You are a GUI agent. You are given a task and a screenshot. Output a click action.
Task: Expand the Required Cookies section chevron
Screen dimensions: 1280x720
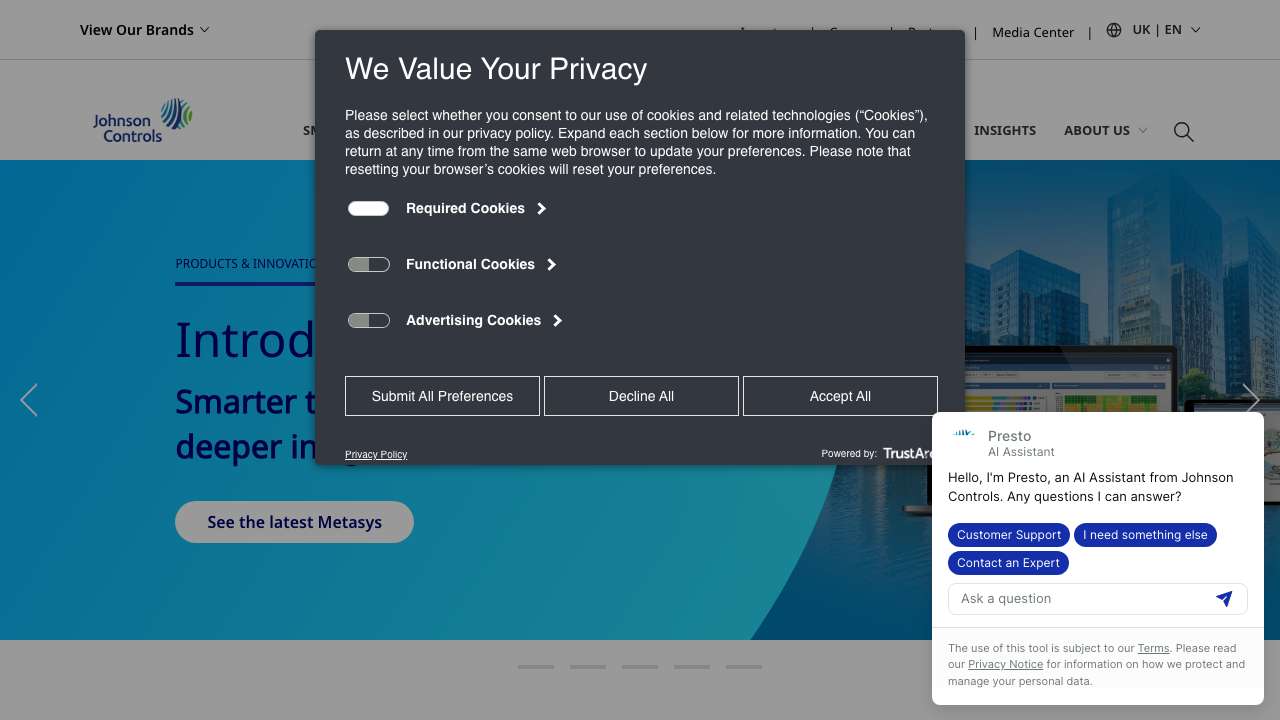pos(542,208)
